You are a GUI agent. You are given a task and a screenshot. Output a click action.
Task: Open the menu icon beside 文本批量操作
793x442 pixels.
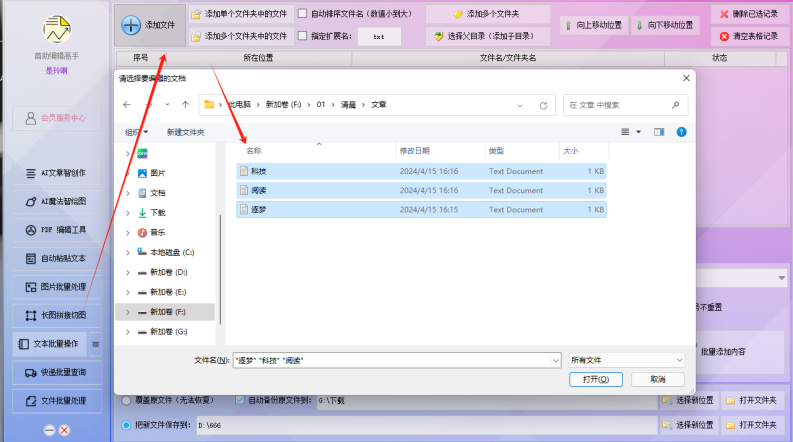click(95, 344)
